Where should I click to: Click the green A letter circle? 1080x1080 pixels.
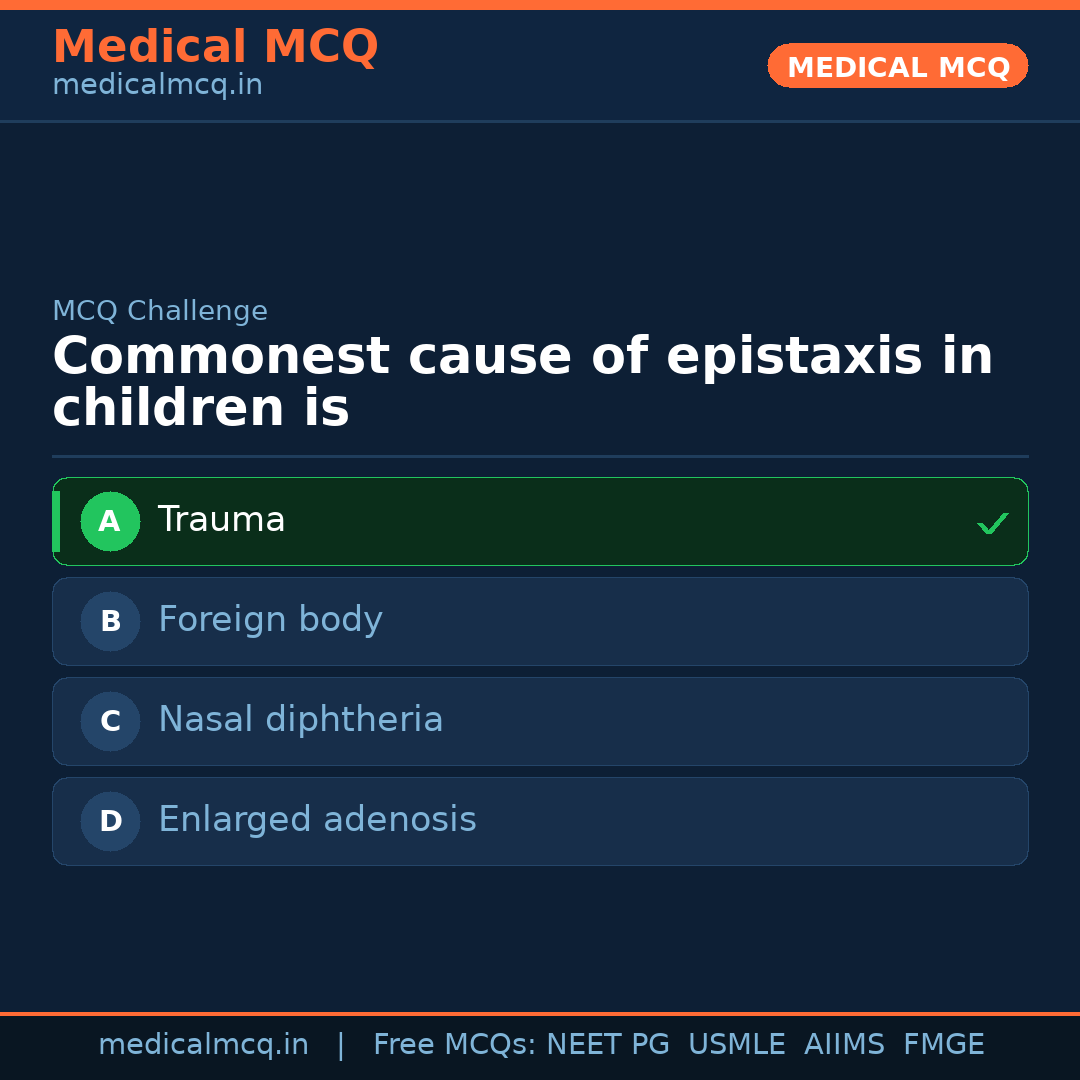coord(110,521)
